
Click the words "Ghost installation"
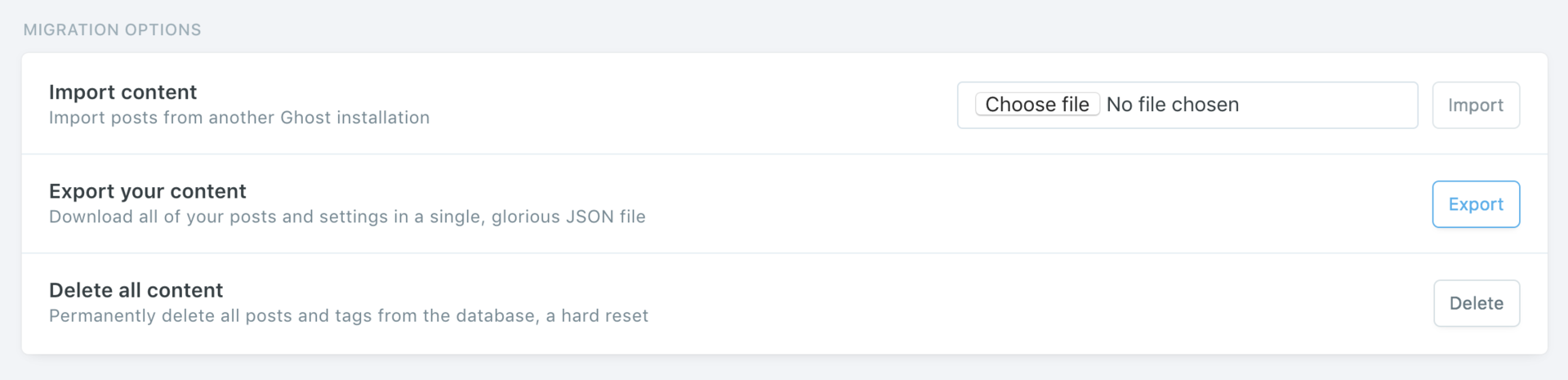click(354, 118)
